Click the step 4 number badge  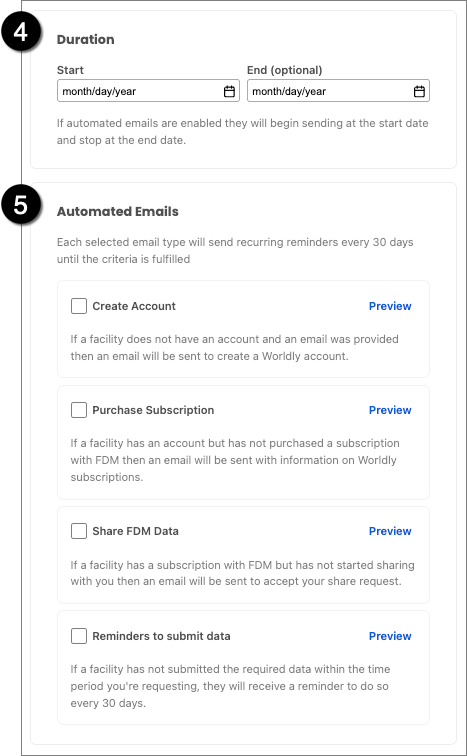pos(20,32)
